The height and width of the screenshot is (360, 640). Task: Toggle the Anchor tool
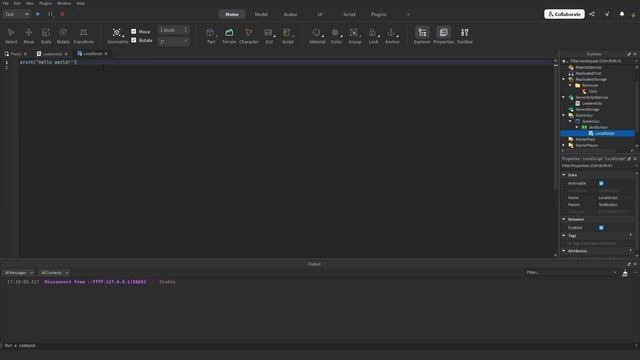tap(392, 36)
